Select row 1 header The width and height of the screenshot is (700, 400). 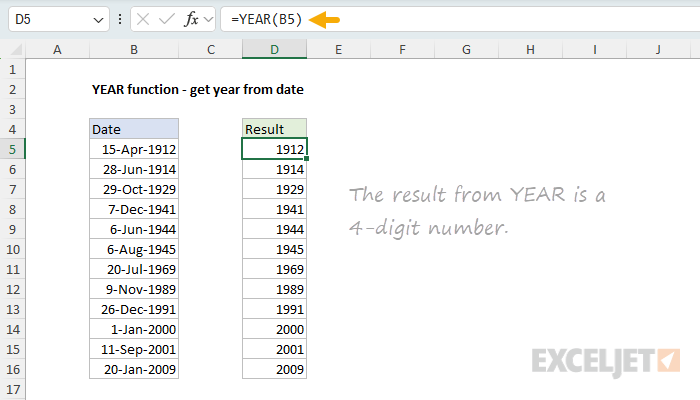(x=12, y=70)
